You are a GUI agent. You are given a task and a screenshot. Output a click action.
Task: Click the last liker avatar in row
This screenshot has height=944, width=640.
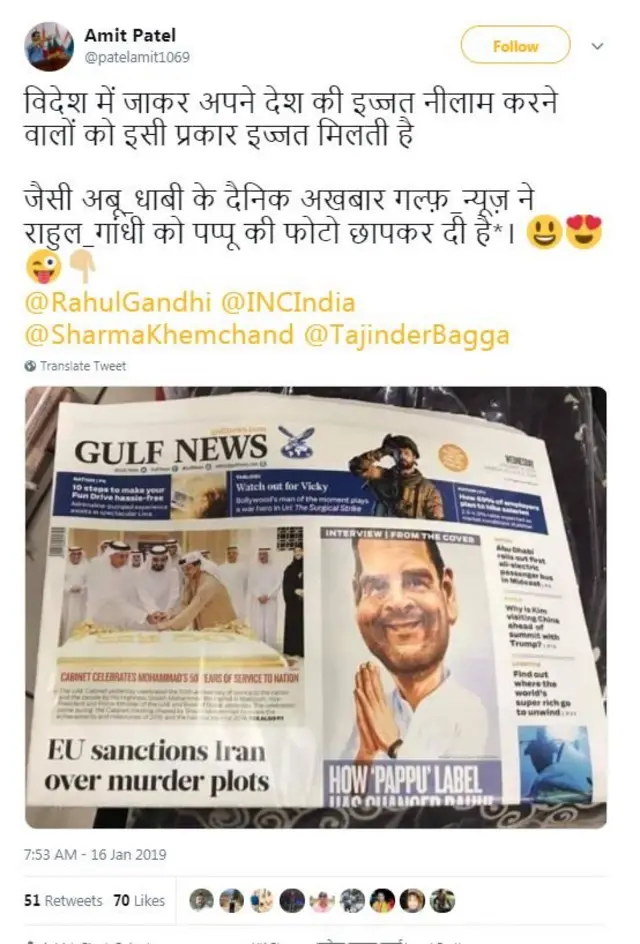coord(443,901)
